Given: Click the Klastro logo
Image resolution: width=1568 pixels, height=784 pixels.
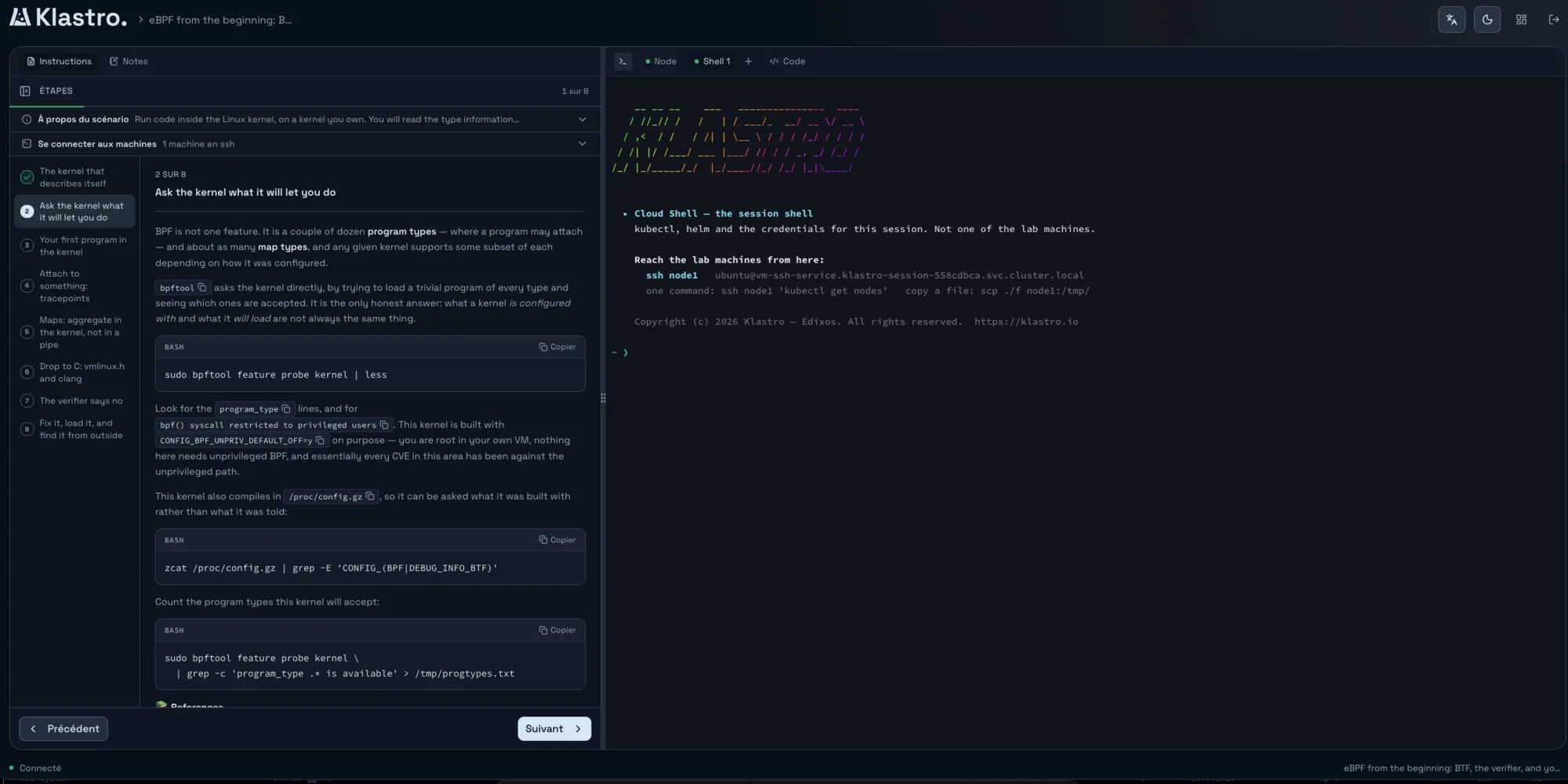Looking at the screenshot, I should click(x=68, y=17).
